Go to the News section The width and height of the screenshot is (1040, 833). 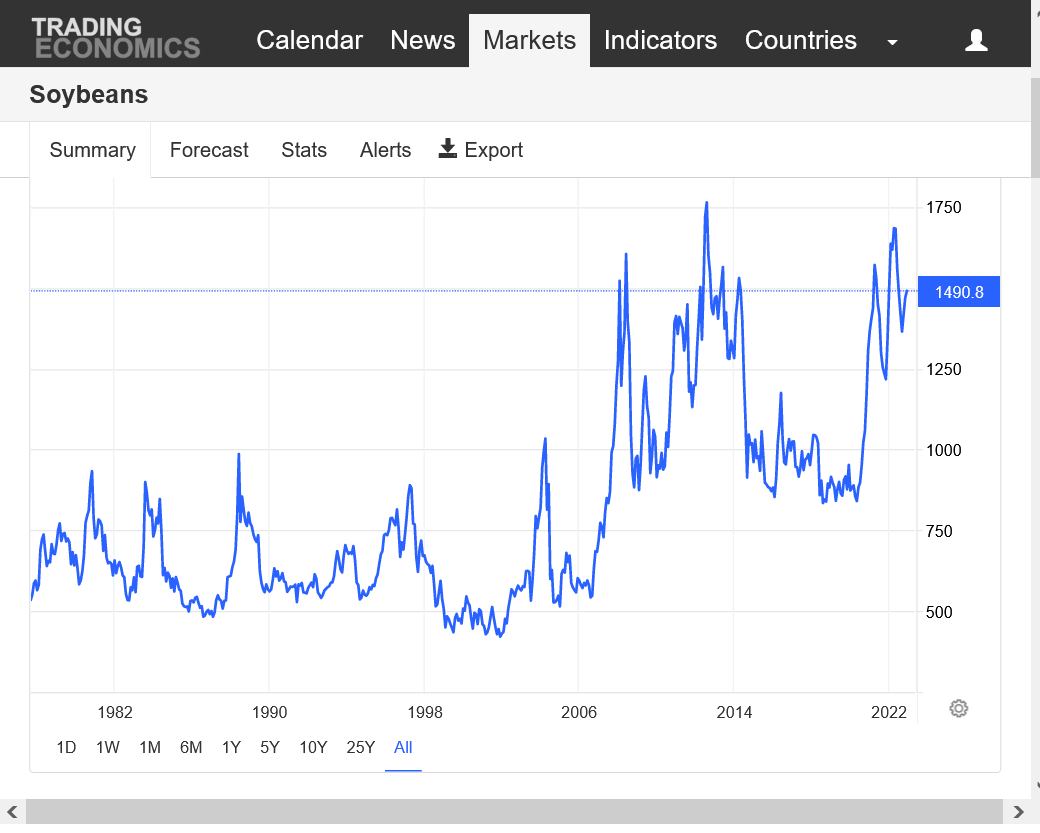pos(422,40)
